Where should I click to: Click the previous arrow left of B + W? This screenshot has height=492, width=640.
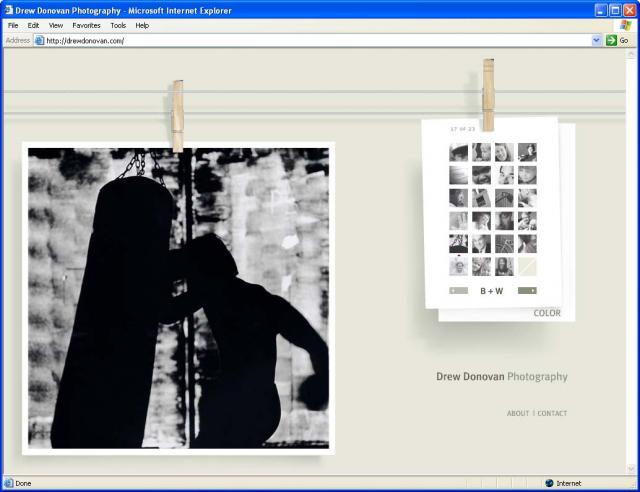(x=459, y=291)
